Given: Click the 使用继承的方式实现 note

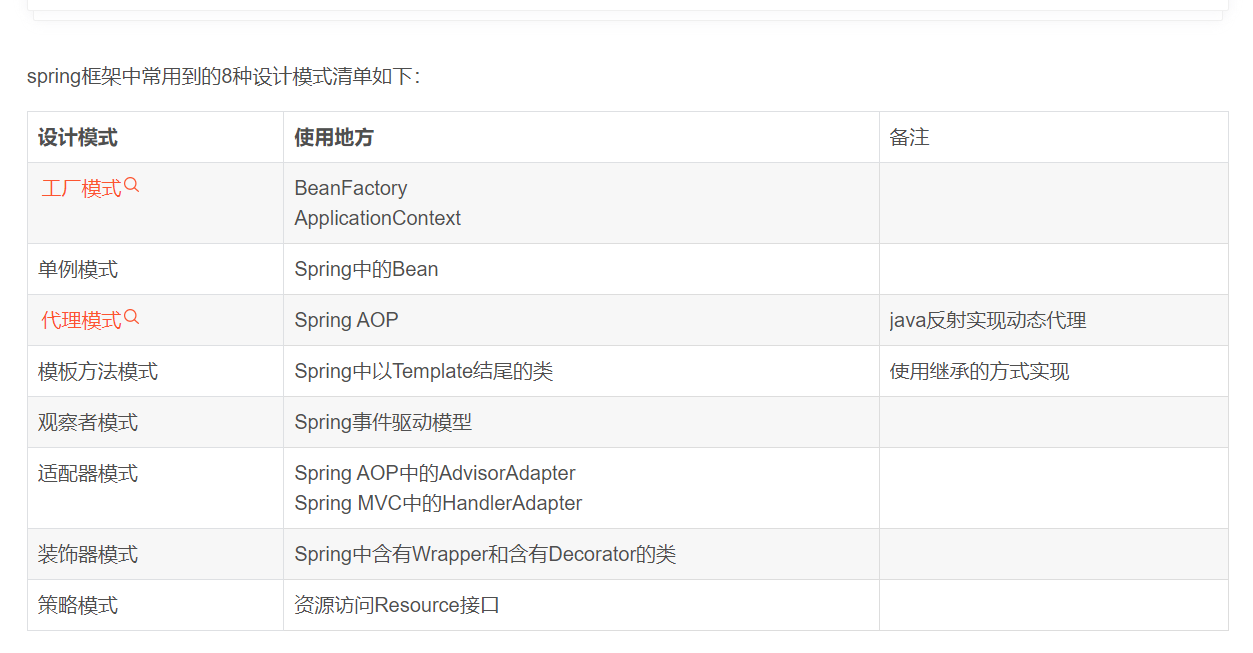Looking at the screenshot, I should point(979,372).
